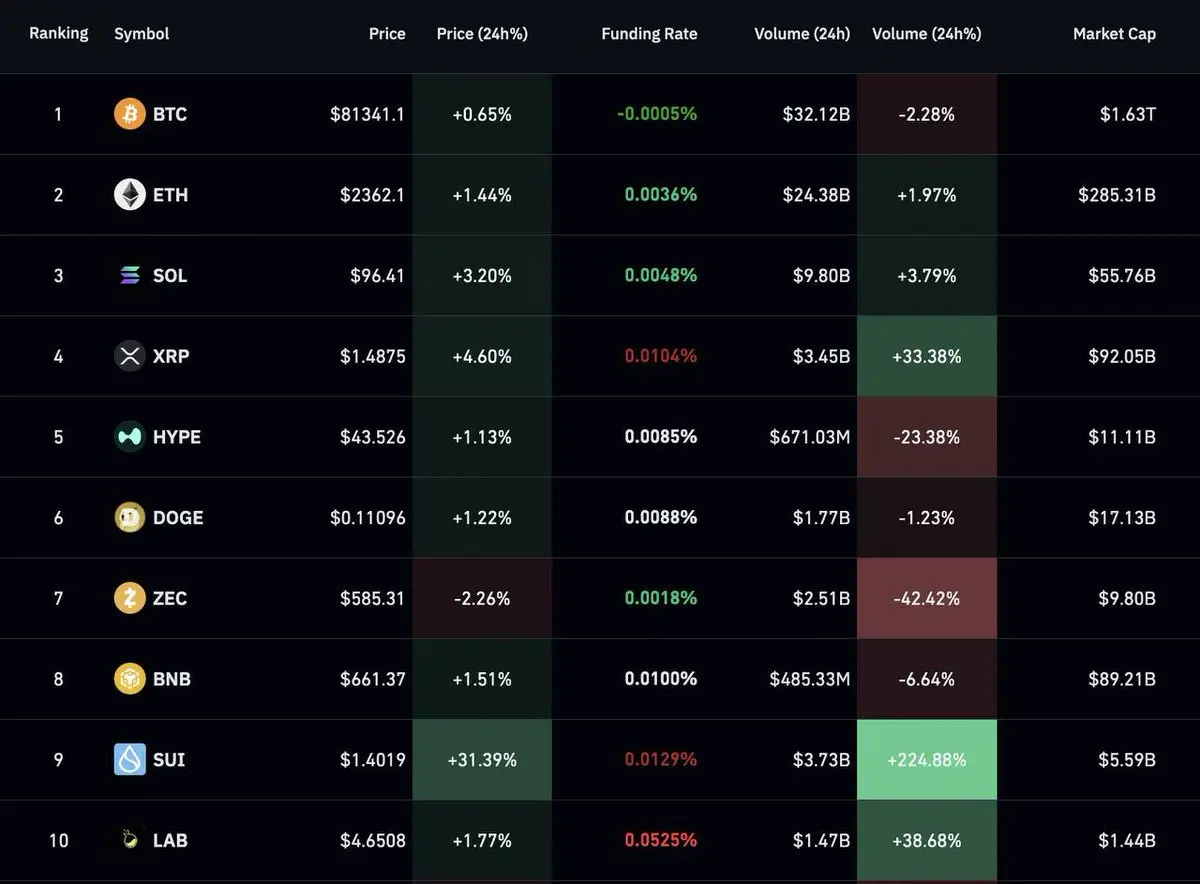Open the SOL symbol link

tap(170, 275)
